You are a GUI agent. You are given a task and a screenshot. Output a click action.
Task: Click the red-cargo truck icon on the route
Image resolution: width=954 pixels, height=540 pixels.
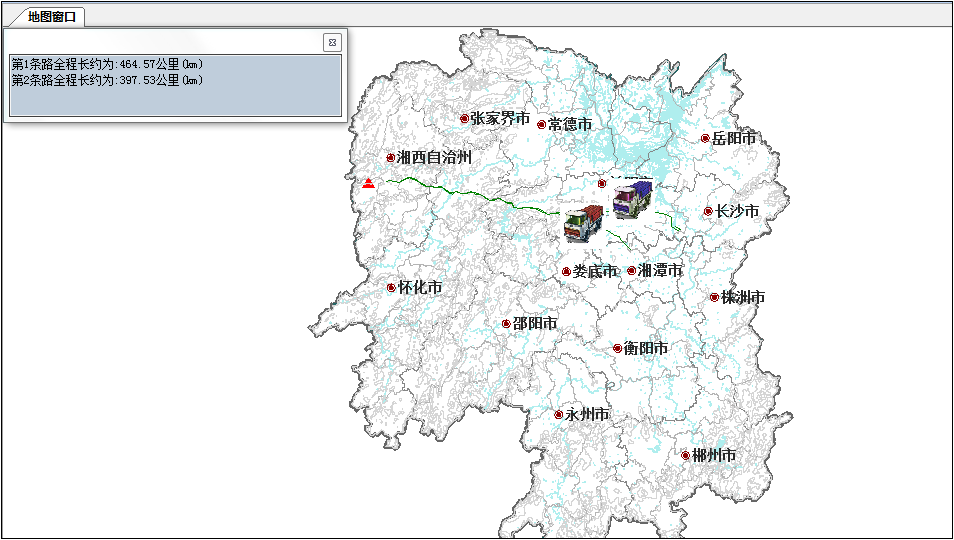pyautogui.click(x=584, y=223)
